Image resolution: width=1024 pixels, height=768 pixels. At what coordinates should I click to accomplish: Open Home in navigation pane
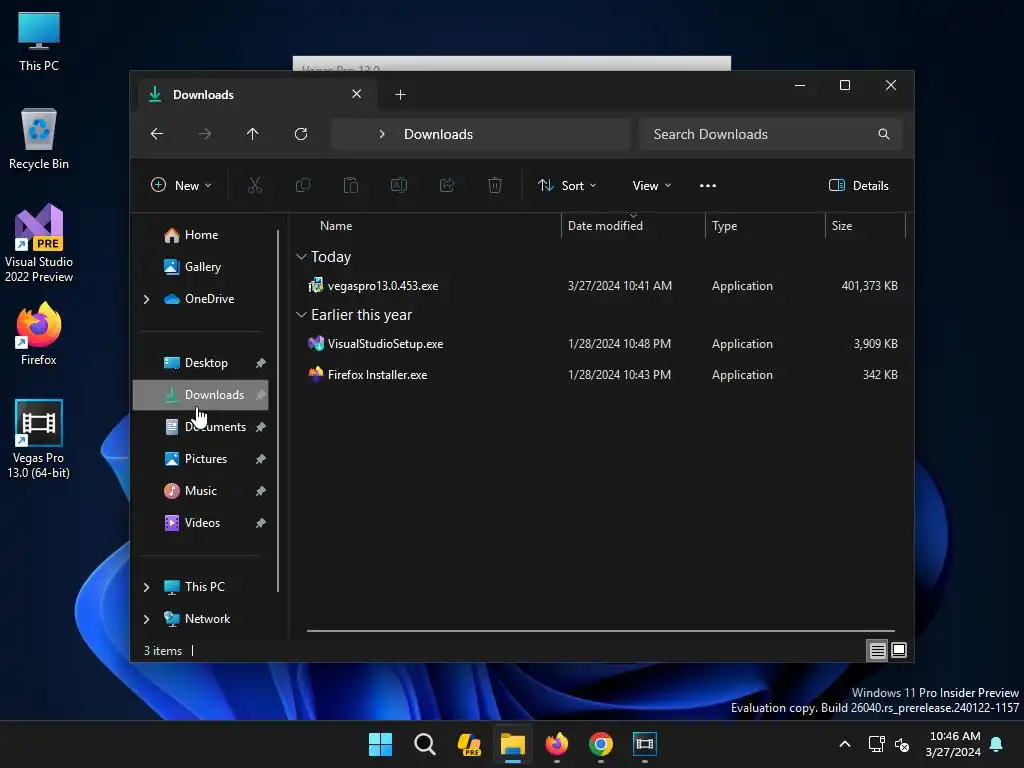coord(200,235)
